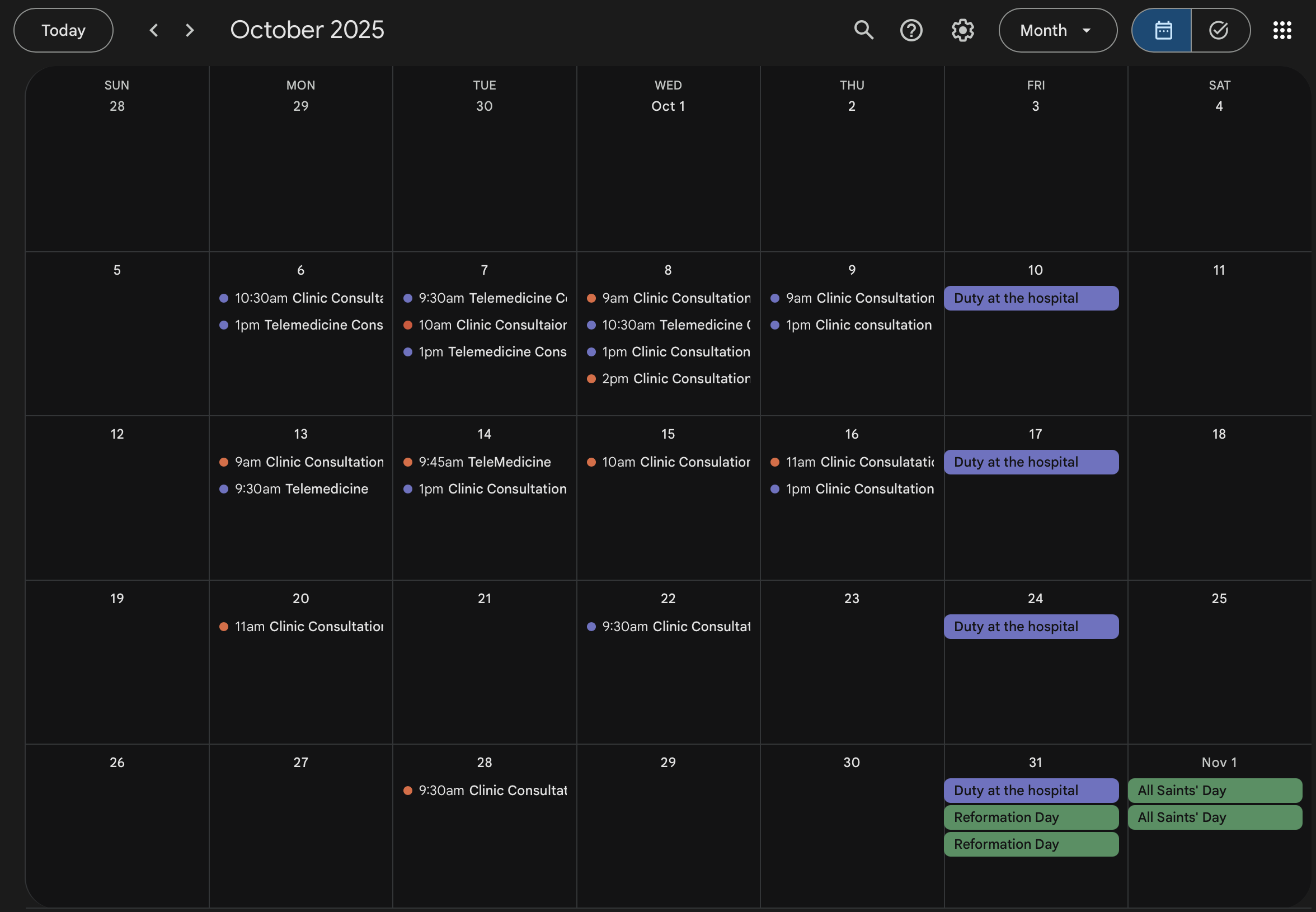Open first All Saints' Day event
The image size is (1316, 912).
pyautogui.click(x=1215, y=791)
